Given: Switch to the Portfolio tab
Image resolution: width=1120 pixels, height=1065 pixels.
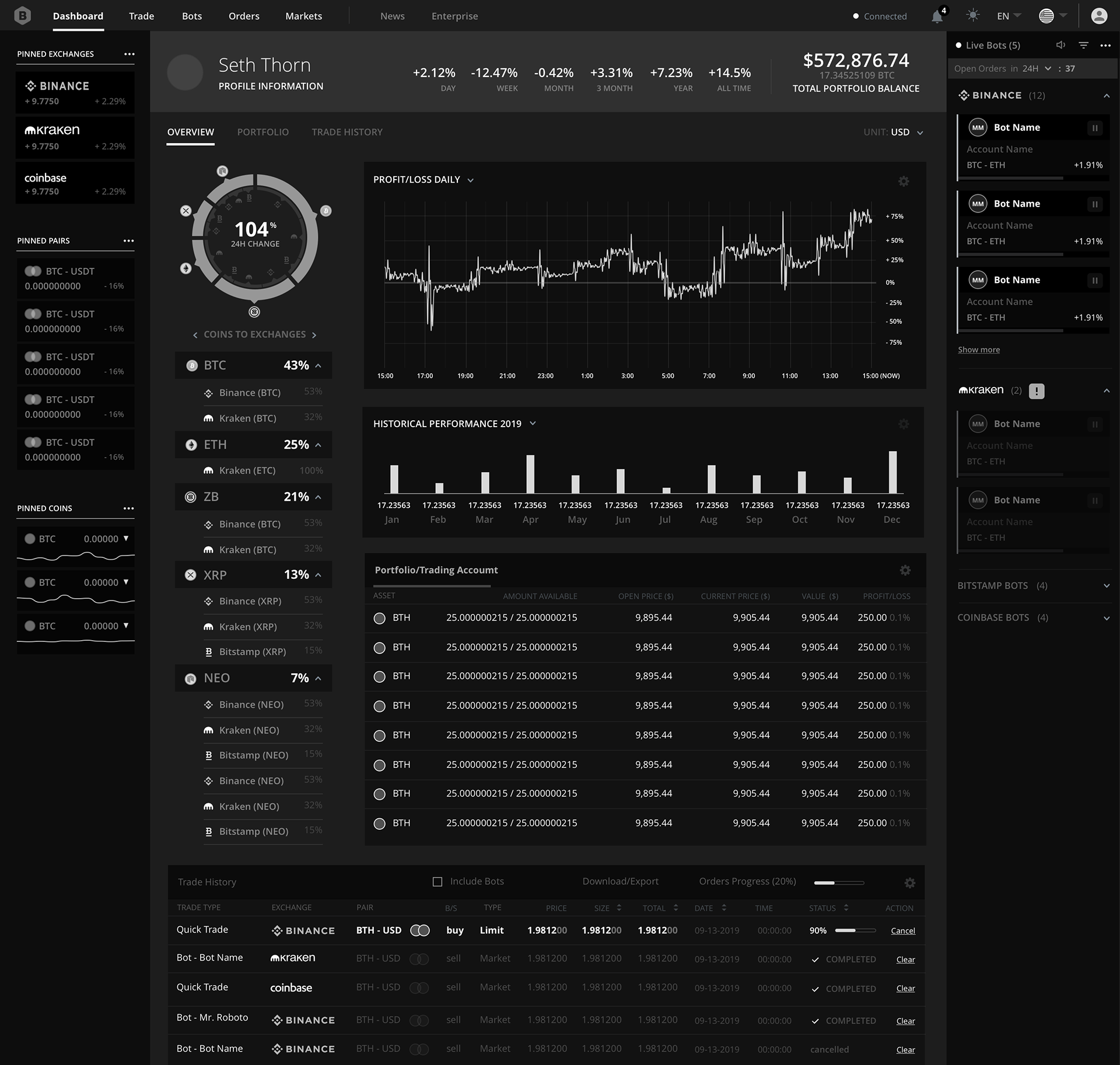Looking at the screenshot, I should point(262,132).
